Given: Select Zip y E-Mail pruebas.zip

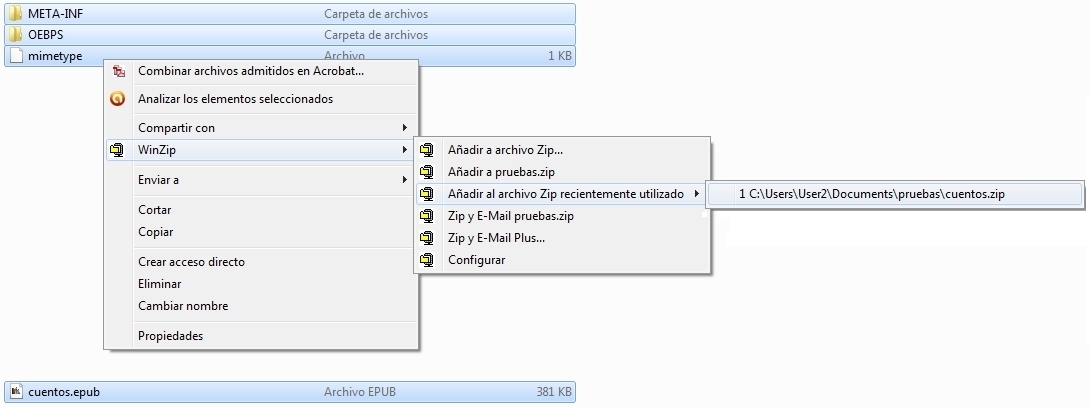Looking at the screenshot, I should coord(511,216).
